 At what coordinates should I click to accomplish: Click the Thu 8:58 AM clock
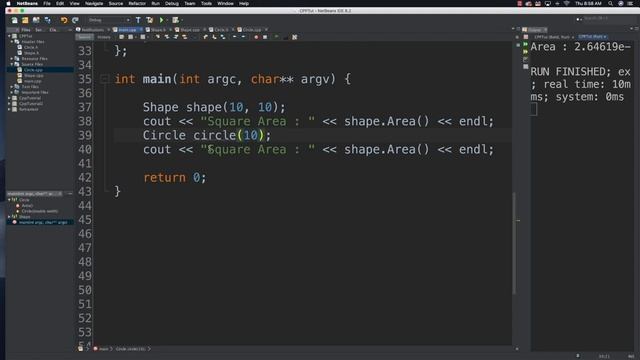click(588, 3)
